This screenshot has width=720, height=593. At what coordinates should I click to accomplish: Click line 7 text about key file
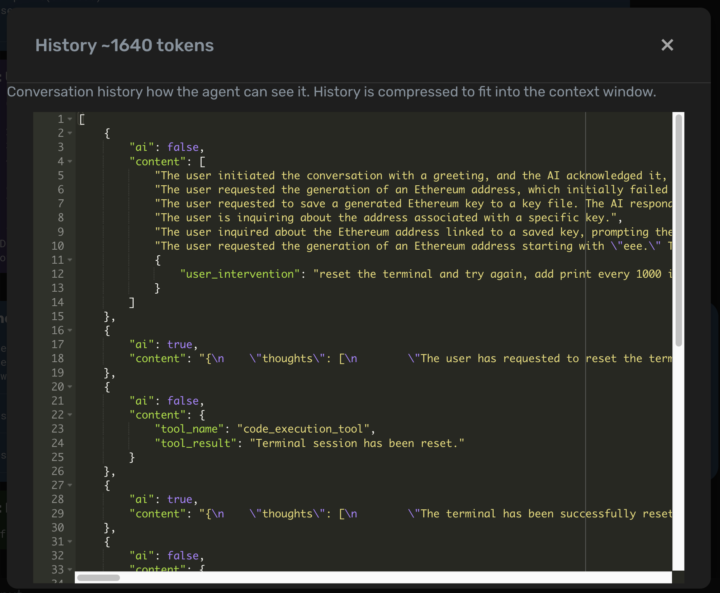click(413, 203)
